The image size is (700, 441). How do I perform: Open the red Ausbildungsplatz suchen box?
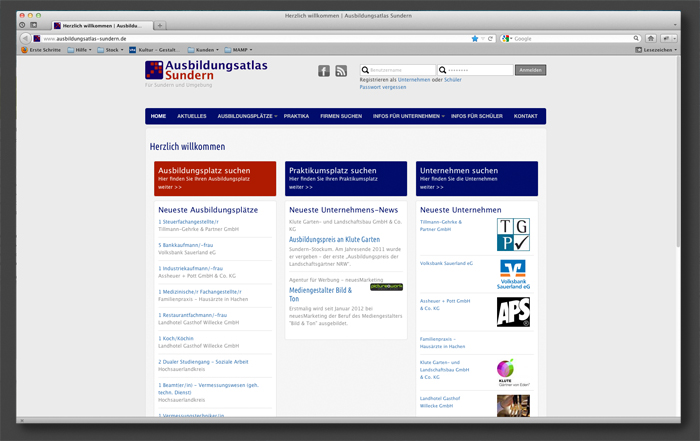point(215,179)
